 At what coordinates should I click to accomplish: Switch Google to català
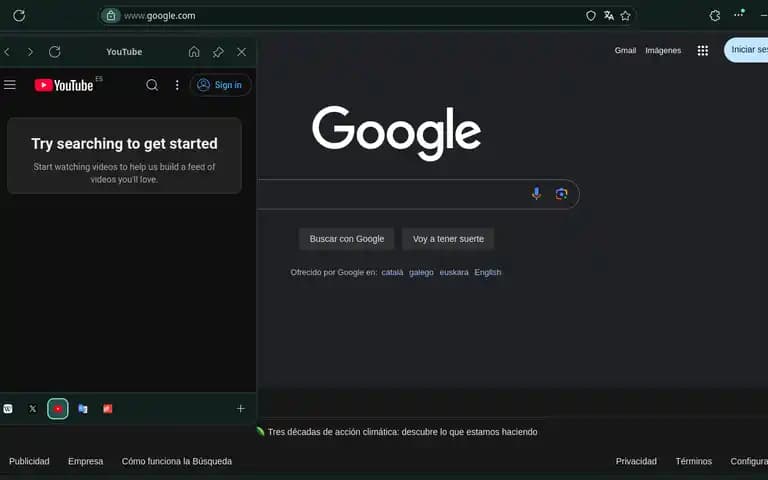(392, 272)
